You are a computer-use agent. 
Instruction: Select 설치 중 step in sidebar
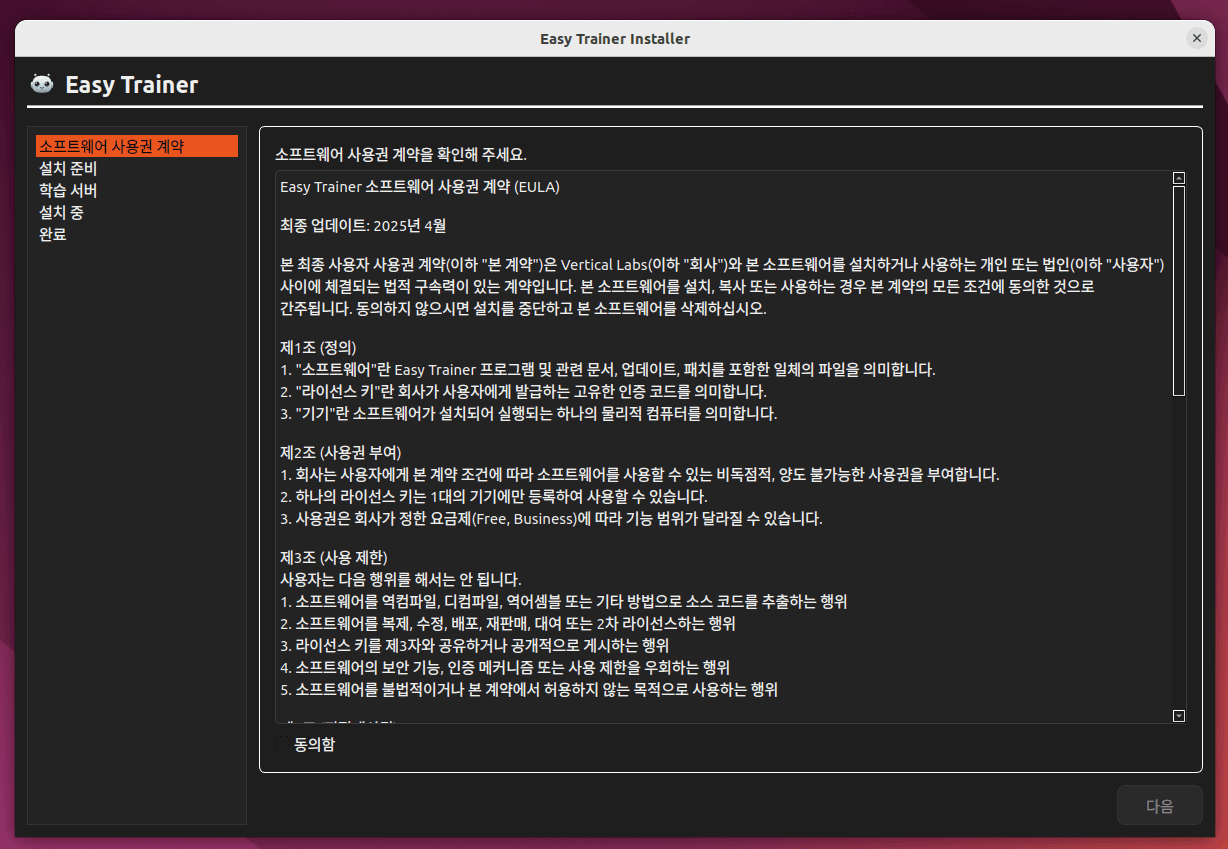click(137, 212)
